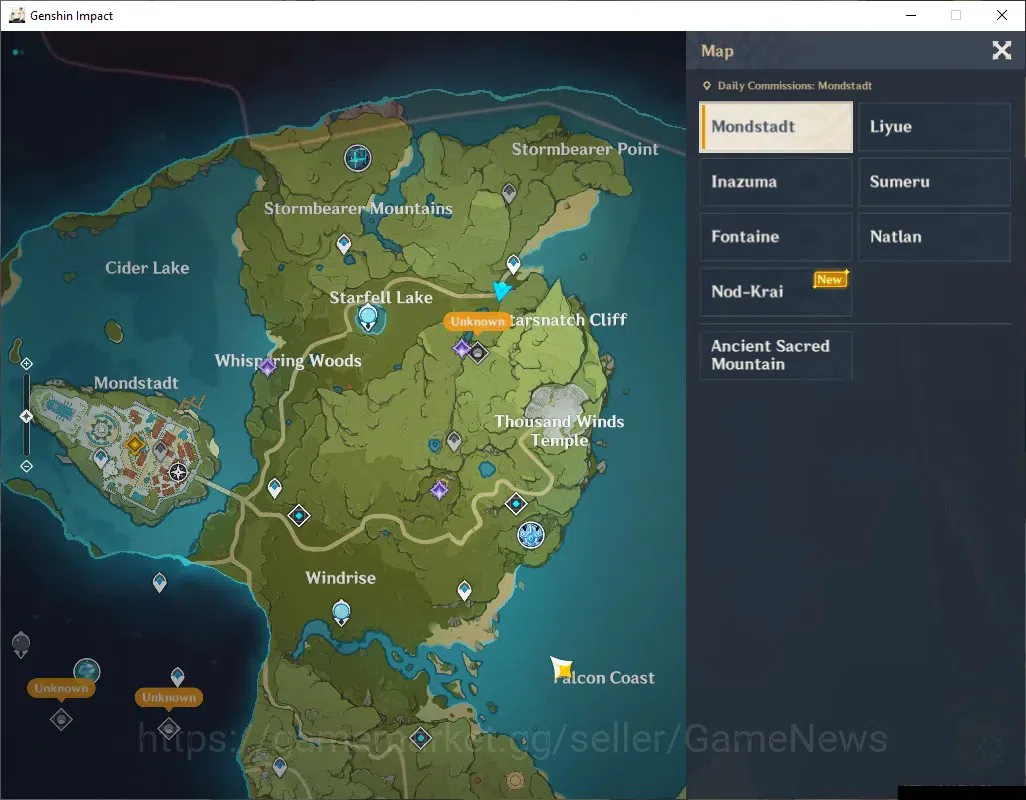
Task: Open Ancient Sacred Mountain map
Action: (776, 355)
